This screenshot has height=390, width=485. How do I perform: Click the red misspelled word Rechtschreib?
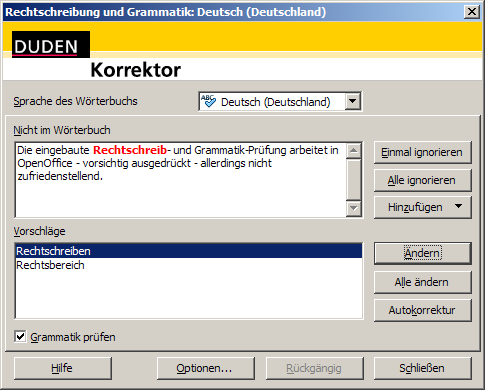click(130, 150)
